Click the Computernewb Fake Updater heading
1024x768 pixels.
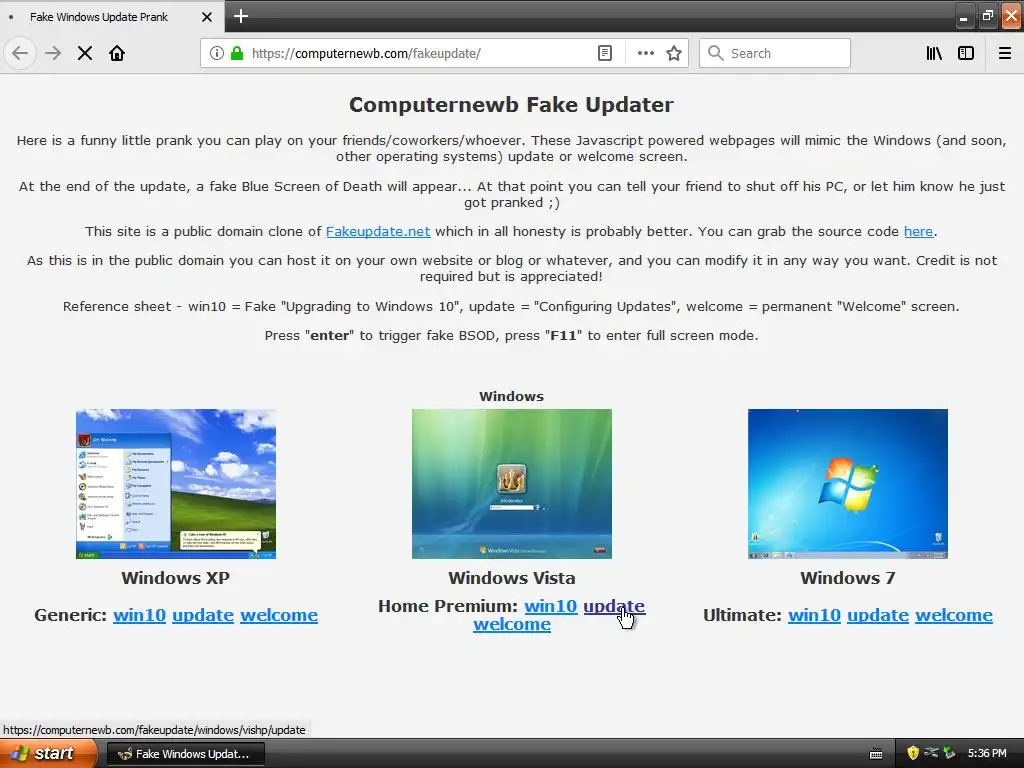[511, 105]
